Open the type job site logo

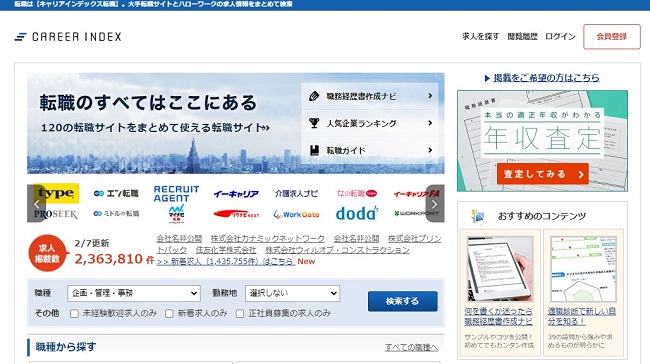click(x=57, y=193)
